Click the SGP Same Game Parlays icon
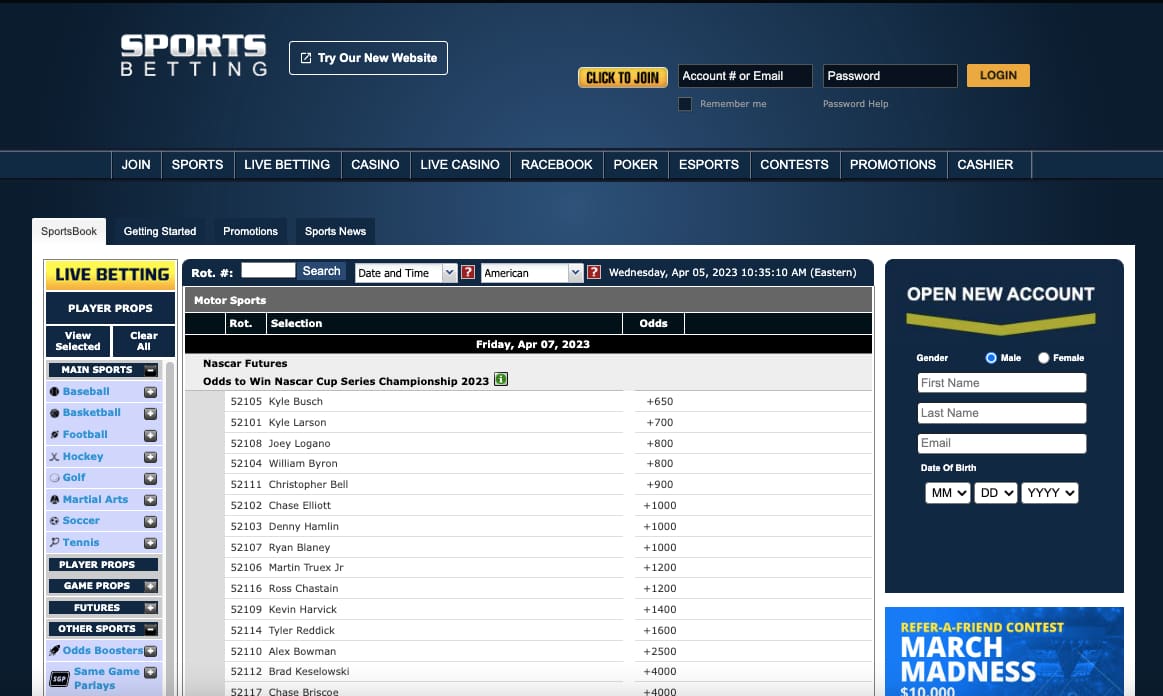1163x696 pixels. pos(59,678)
